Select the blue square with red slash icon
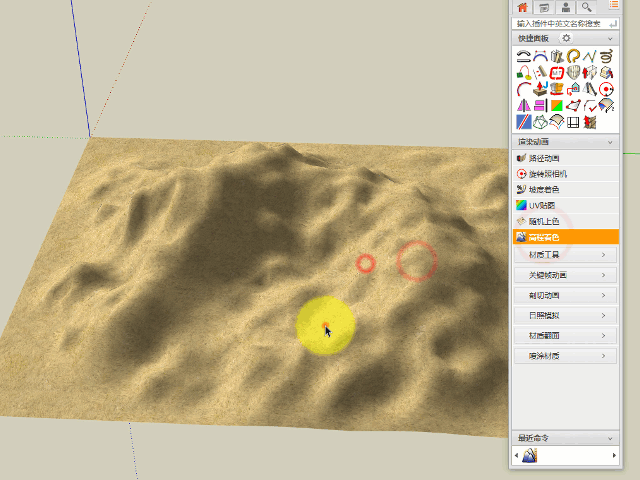 click(x=524, y=122)
